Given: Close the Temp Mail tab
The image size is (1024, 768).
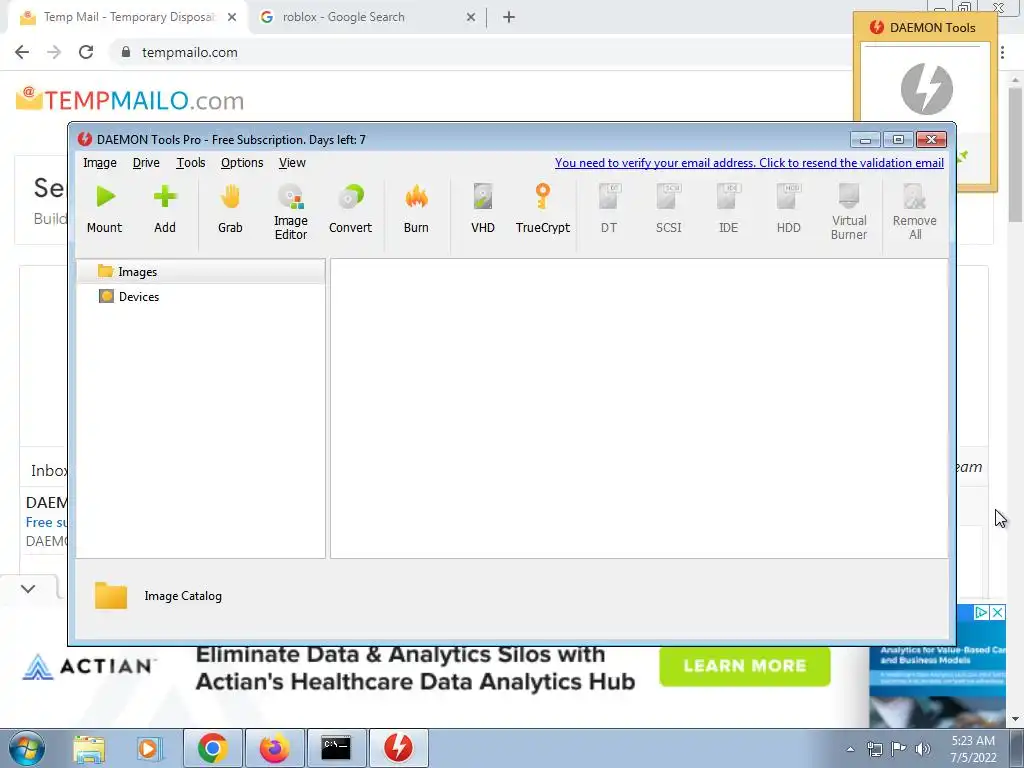Looking at the screenshot, I should click(x=232, y=17).
